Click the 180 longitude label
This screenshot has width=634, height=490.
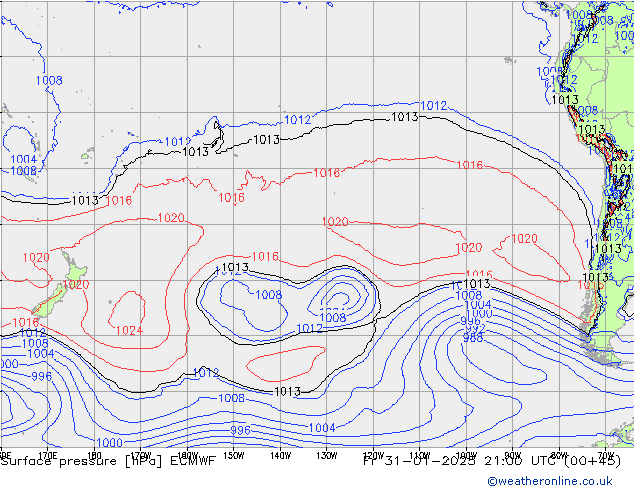click(x=94, y=455)
